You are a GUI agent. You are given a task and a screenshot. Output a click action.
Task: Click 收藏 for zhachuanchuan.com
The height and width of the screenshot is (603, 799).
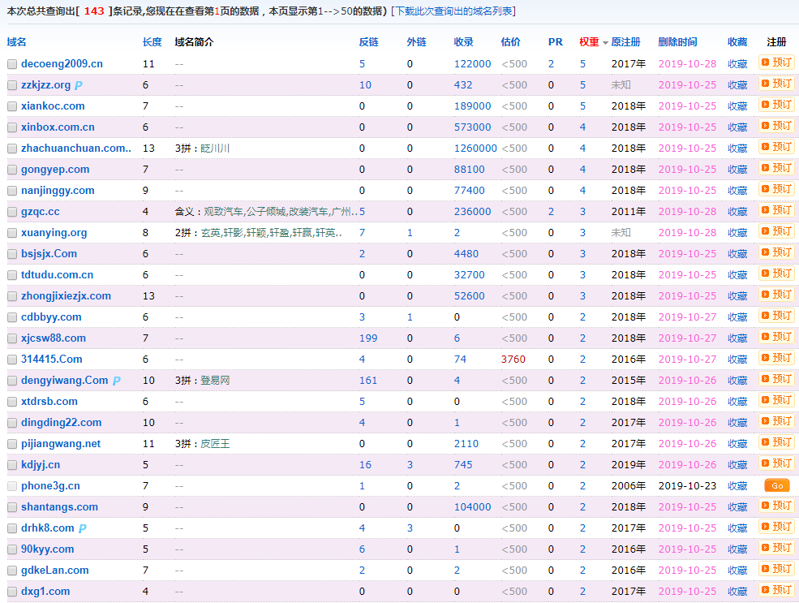point(737,148)
